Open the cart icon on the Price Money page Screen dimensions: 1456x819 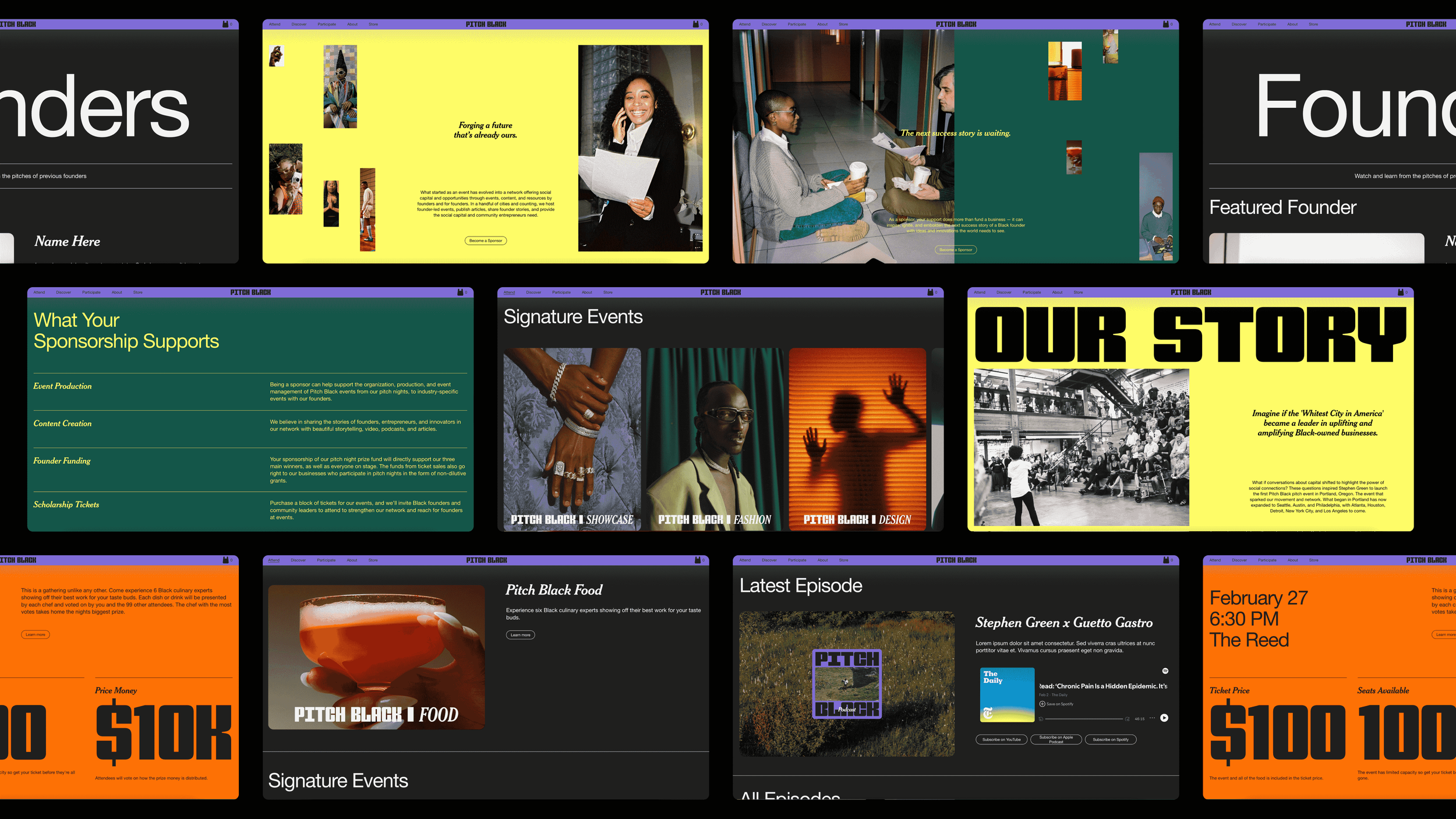[x=225, y=560]
